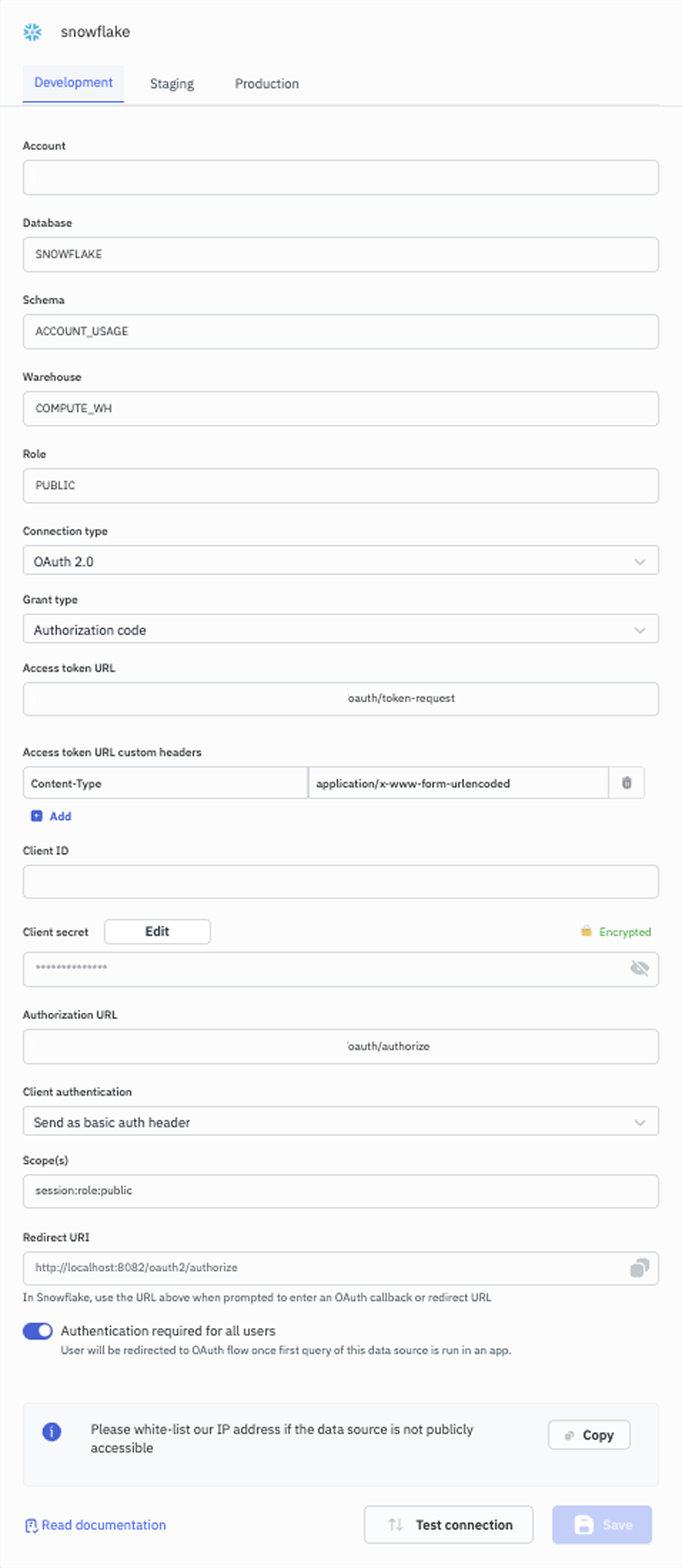The height and width of the screenshot is (1568, 682).
Task: Click the Read documentation book icon
Action: point(31,1525)
